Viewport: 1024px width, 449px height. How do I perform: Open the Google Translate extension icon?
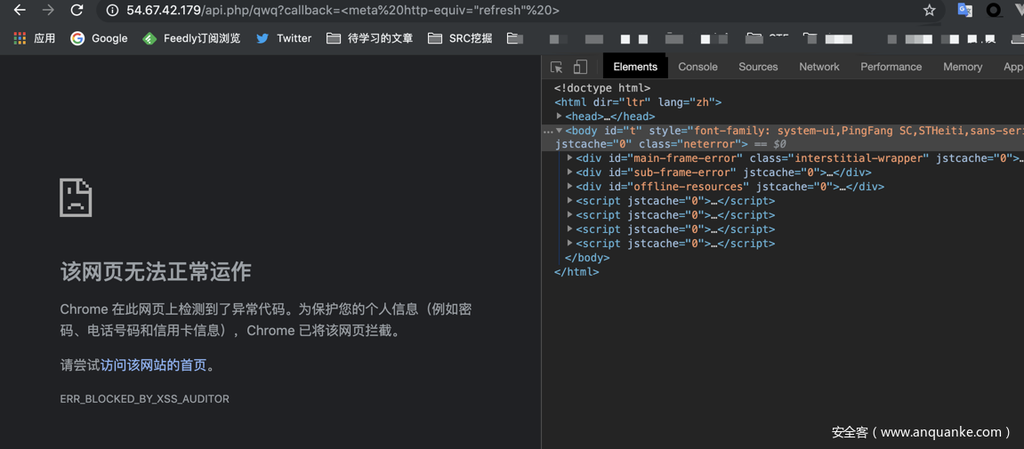pos(965,11)
